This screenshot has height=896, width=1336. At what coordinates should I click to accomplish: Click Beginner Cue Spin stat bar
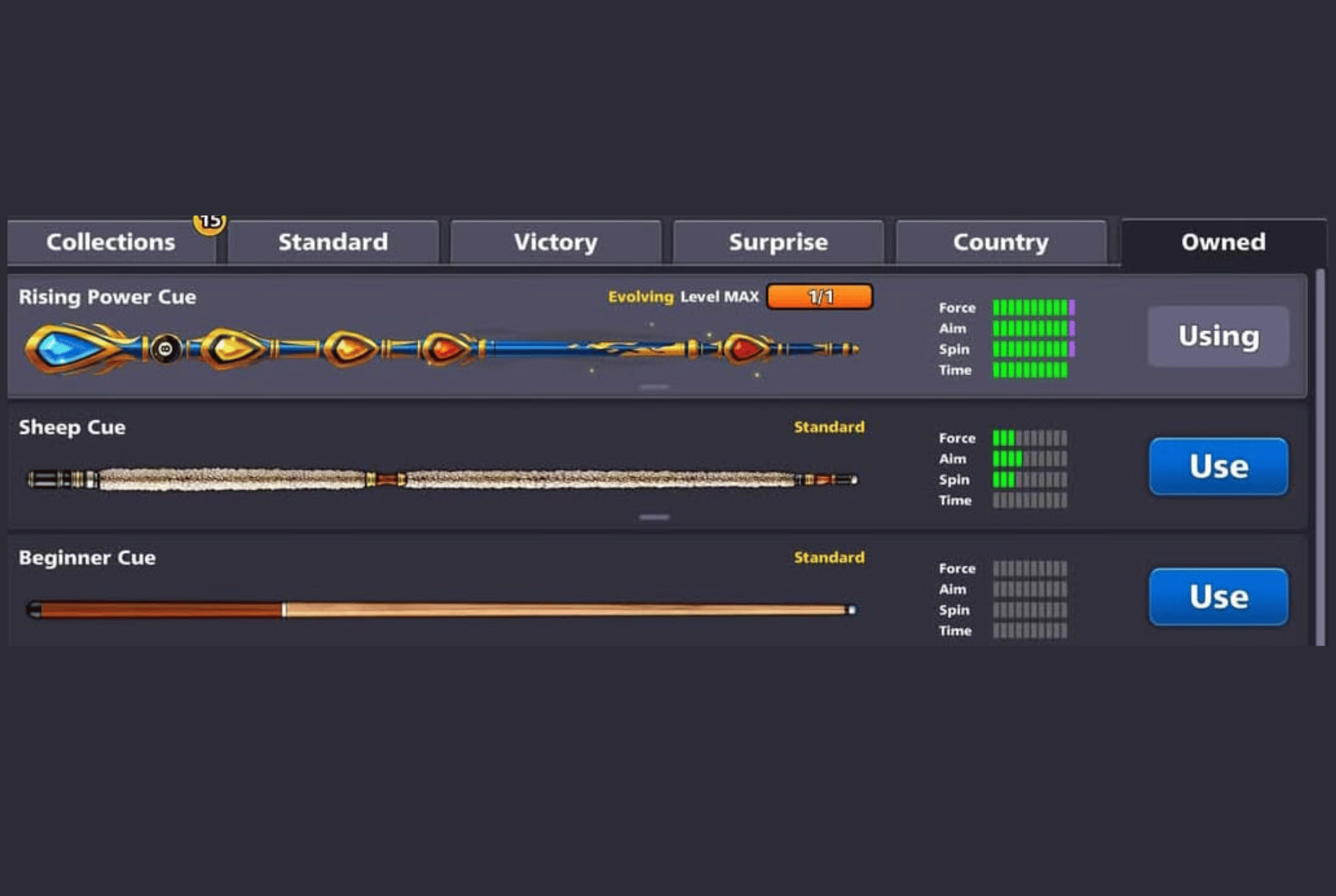(1030, 610)
